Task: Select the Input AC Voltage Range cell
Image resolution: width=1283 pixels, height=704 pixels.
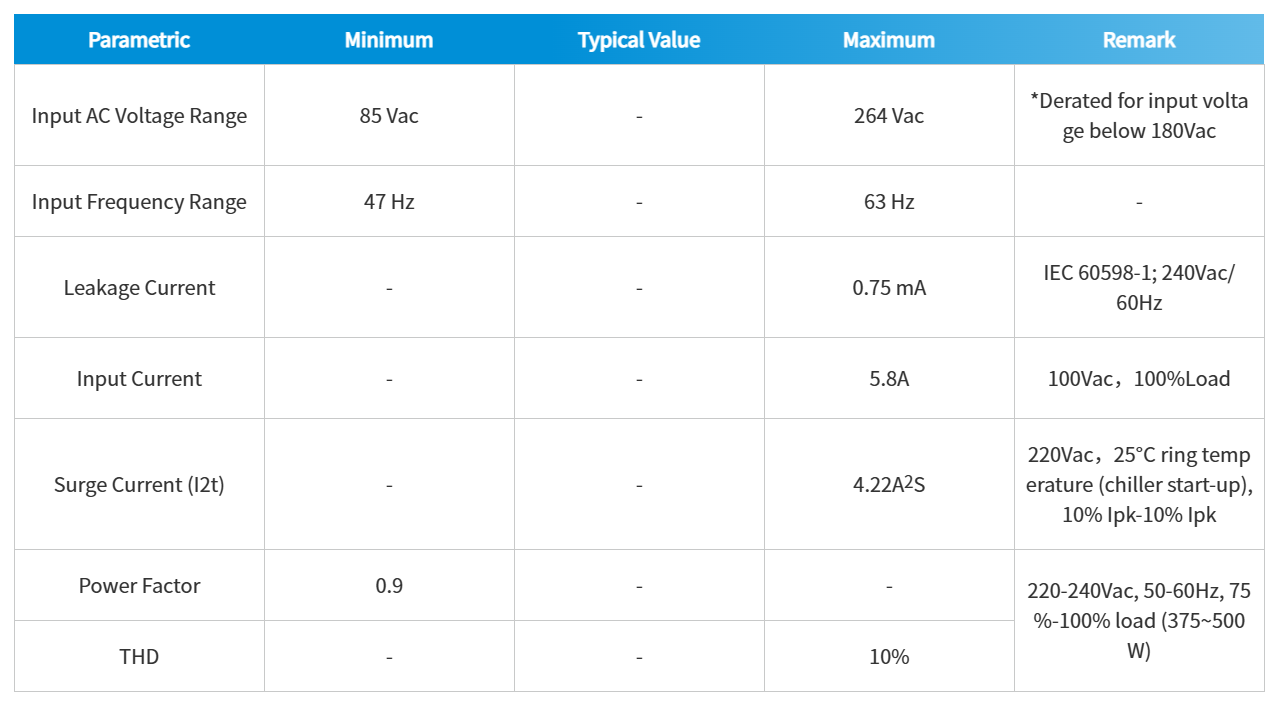Action: [x=139, y=116]
